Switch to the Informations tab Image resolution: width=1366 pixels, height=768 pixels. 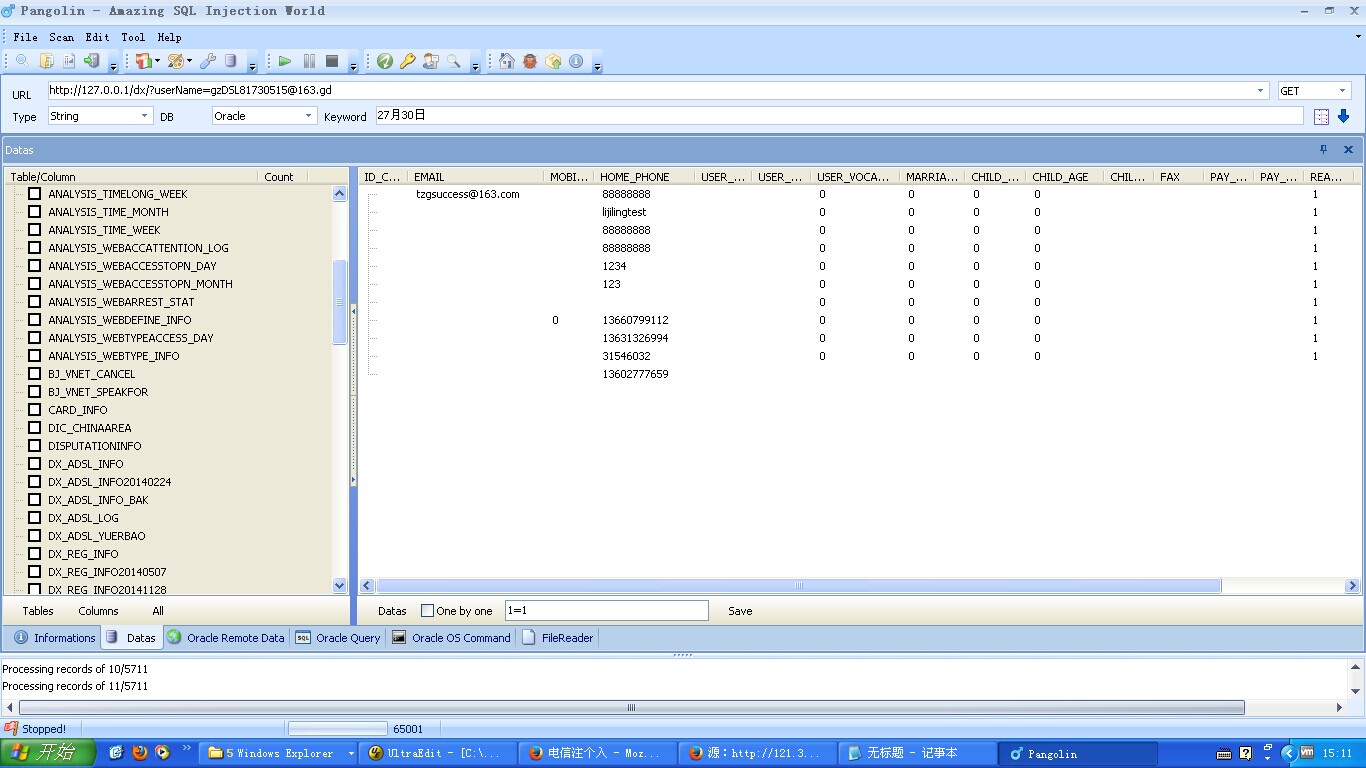coord(55,638)
